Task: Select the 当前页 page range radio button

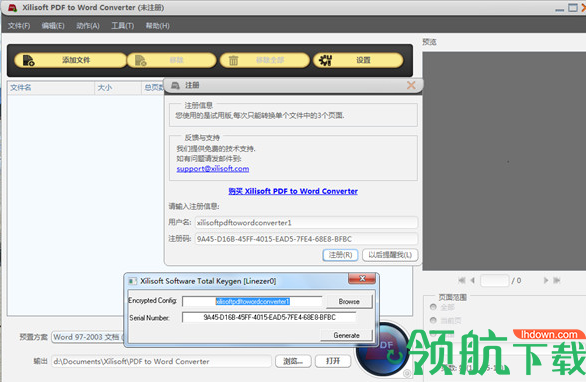Action: click(x=433, y=320)
